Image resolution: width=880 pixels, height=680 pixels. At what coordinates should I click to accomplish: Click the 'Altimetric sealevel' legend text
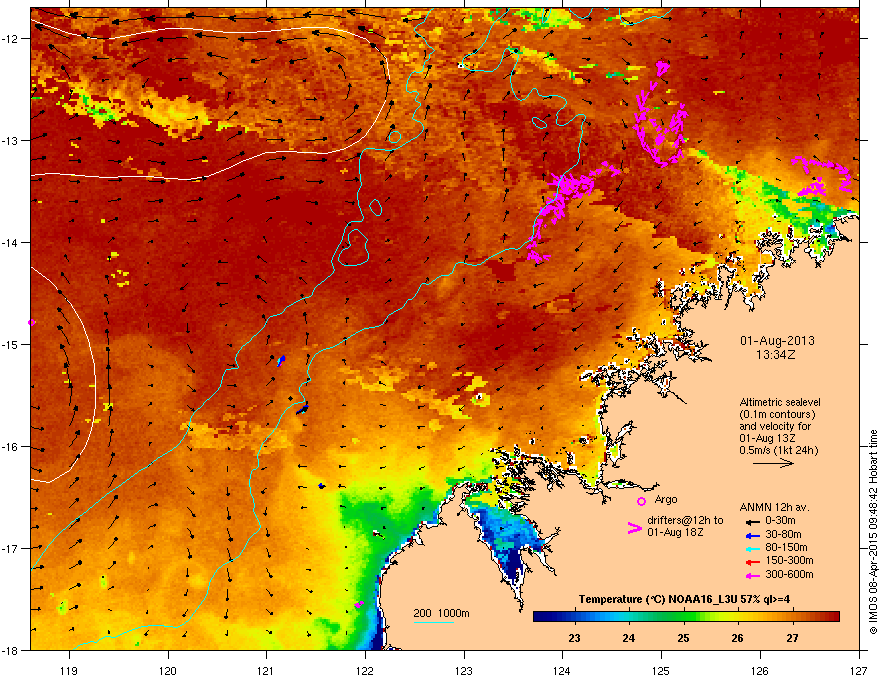click(x=780, y=402)
